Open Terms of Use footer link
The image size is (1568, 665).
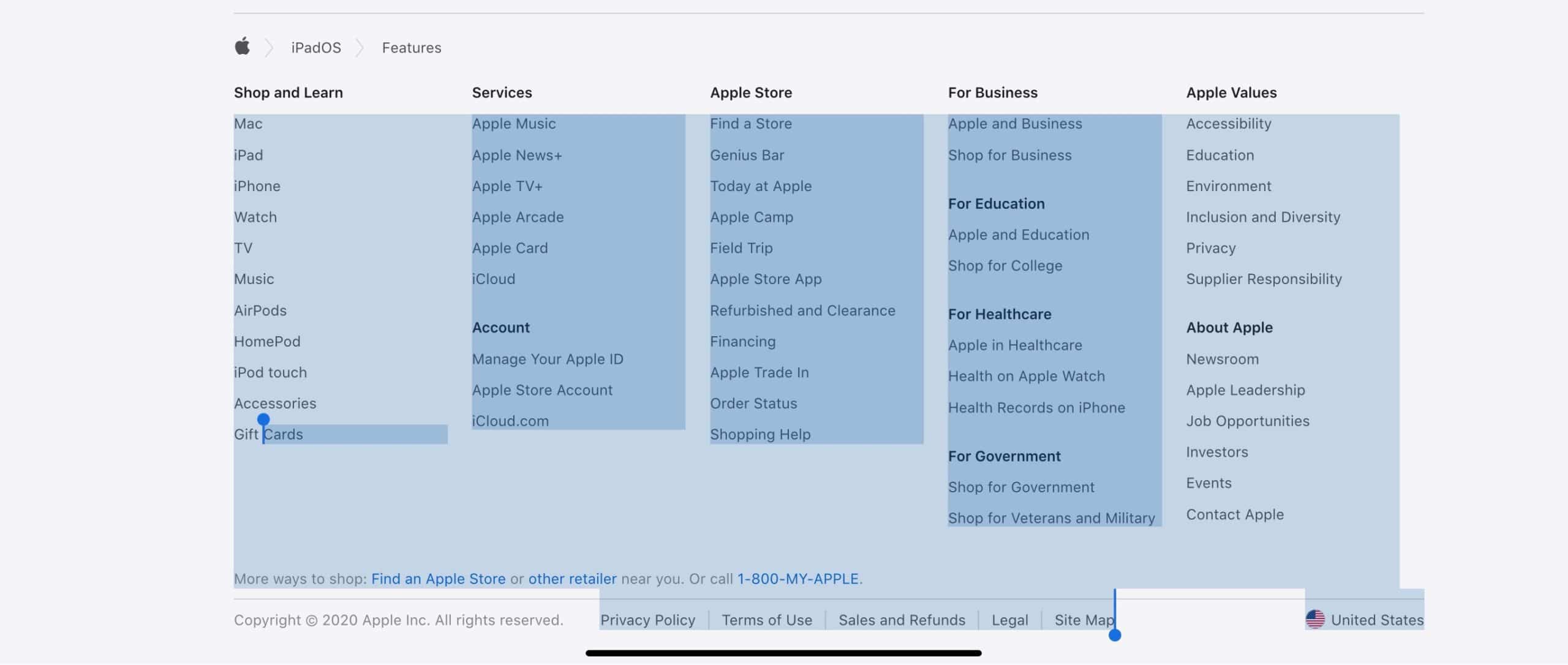point(767,620)
